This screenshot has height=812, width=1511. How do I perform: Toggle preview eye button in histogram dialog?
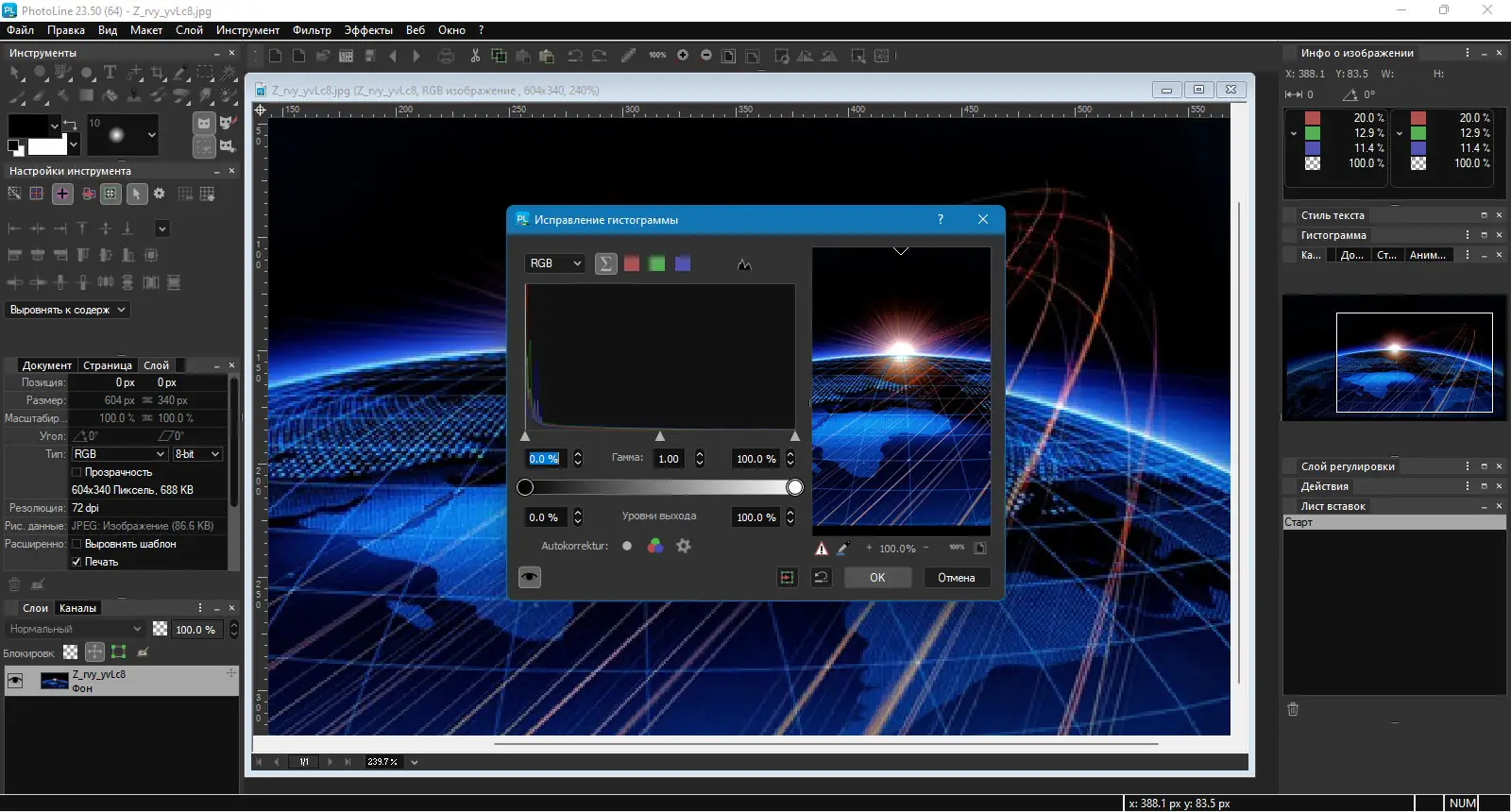point(530,577)
